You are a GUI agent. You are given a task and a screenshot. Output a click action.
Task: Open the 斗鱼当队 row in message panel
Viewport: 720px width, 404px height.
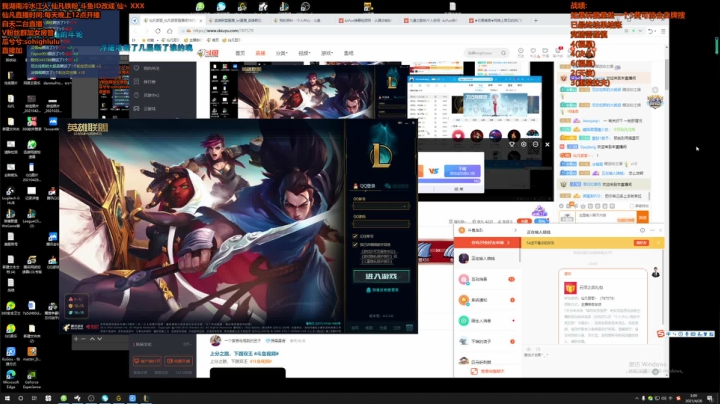(487, 230)
